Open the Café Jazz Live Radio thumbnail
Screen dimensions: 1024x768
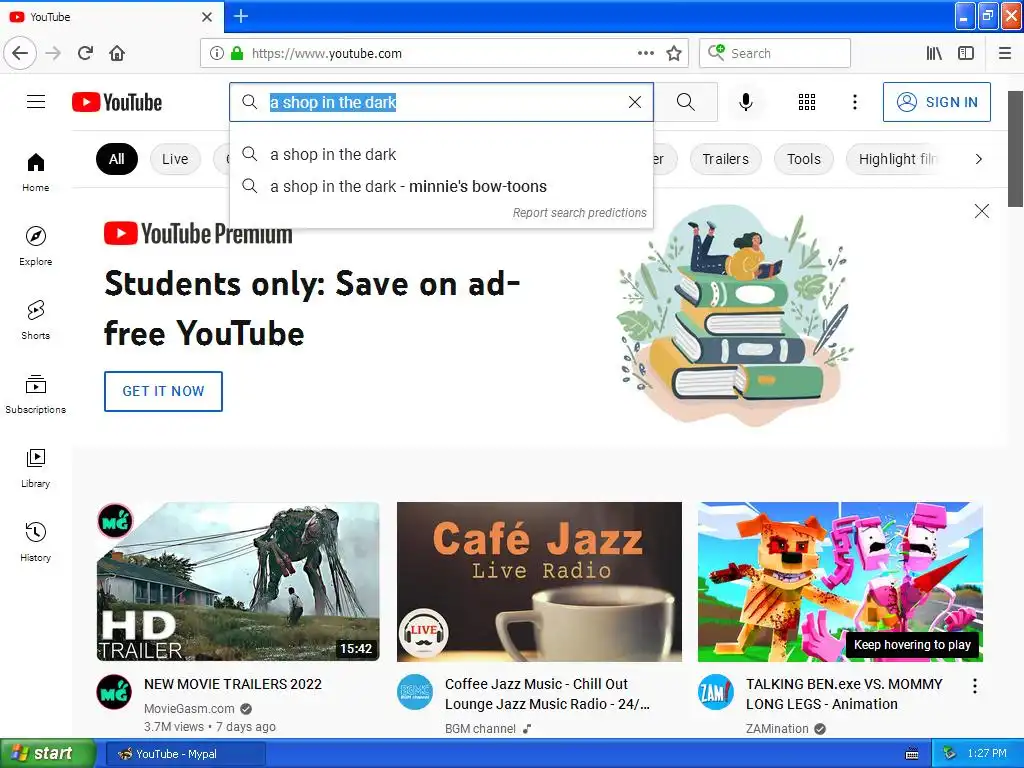click(539, 581)
